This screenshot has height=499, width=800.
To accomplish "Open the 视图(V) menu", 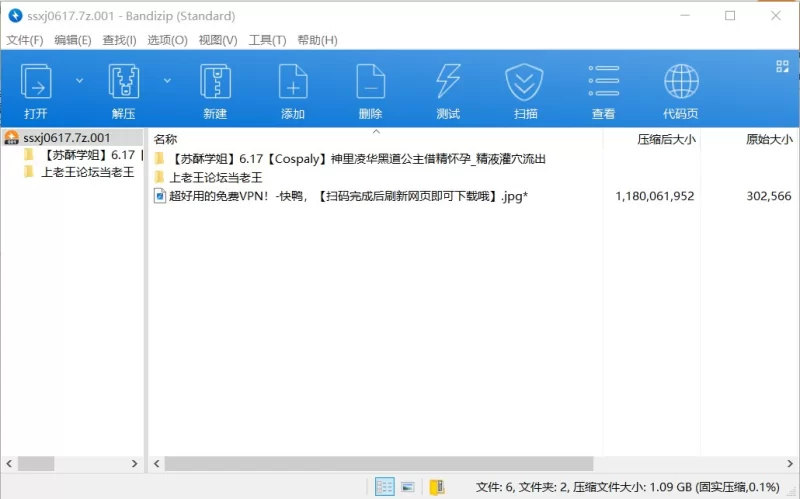I will point(218,40).
